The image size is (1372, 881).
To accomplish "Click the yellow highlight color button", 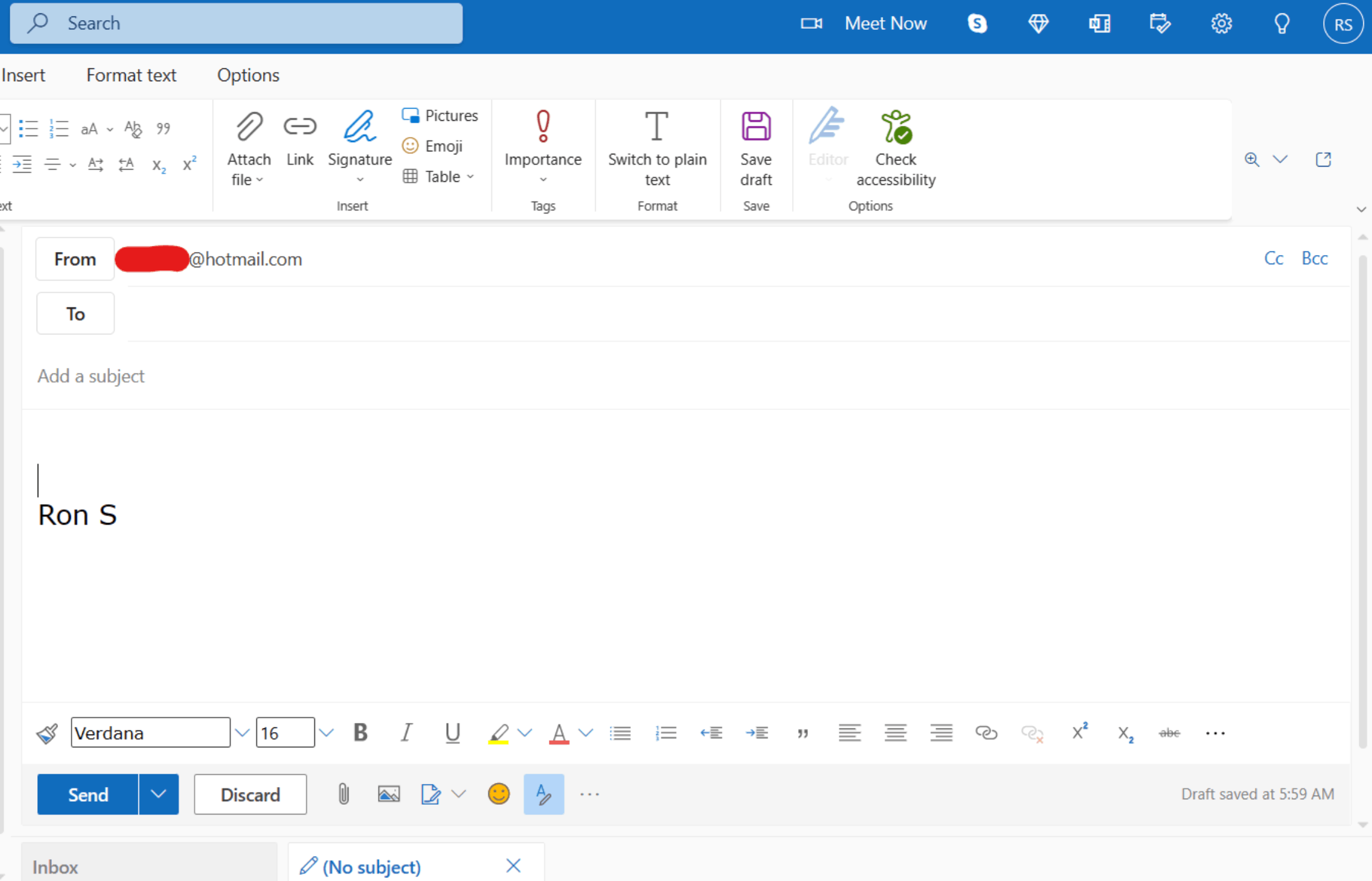I will 499,733.
